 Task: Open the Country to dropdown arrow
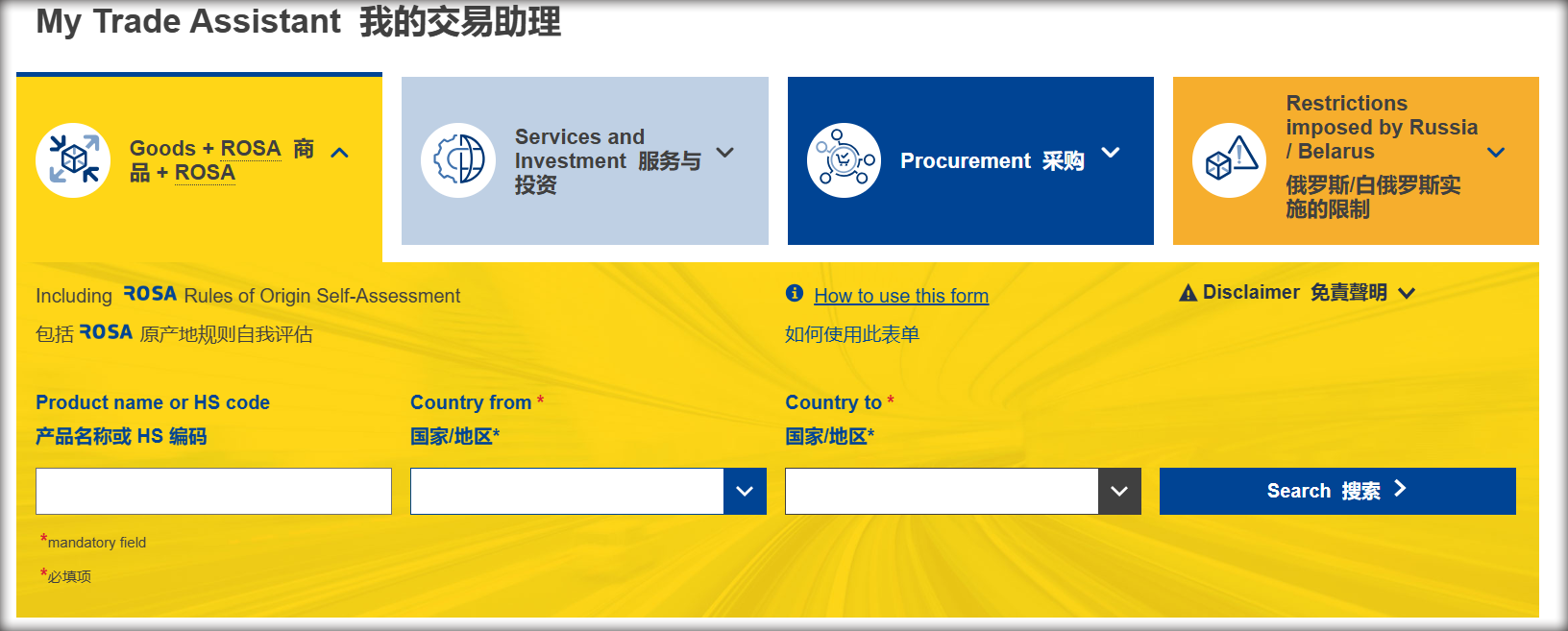tap(1119, 491)
